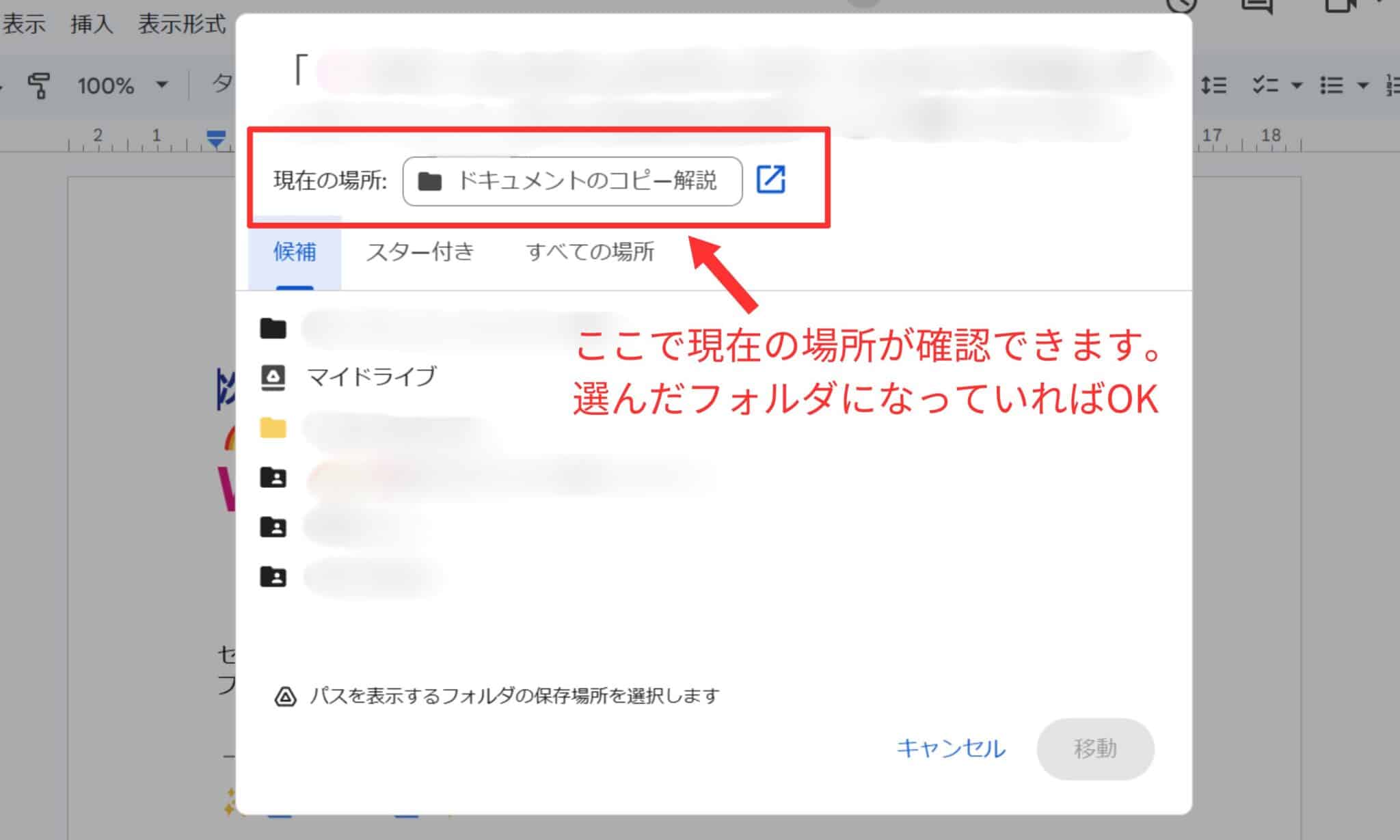Screen dimensions: 1400x840
Task: Click the paint format roller icon
Action: 40,85
